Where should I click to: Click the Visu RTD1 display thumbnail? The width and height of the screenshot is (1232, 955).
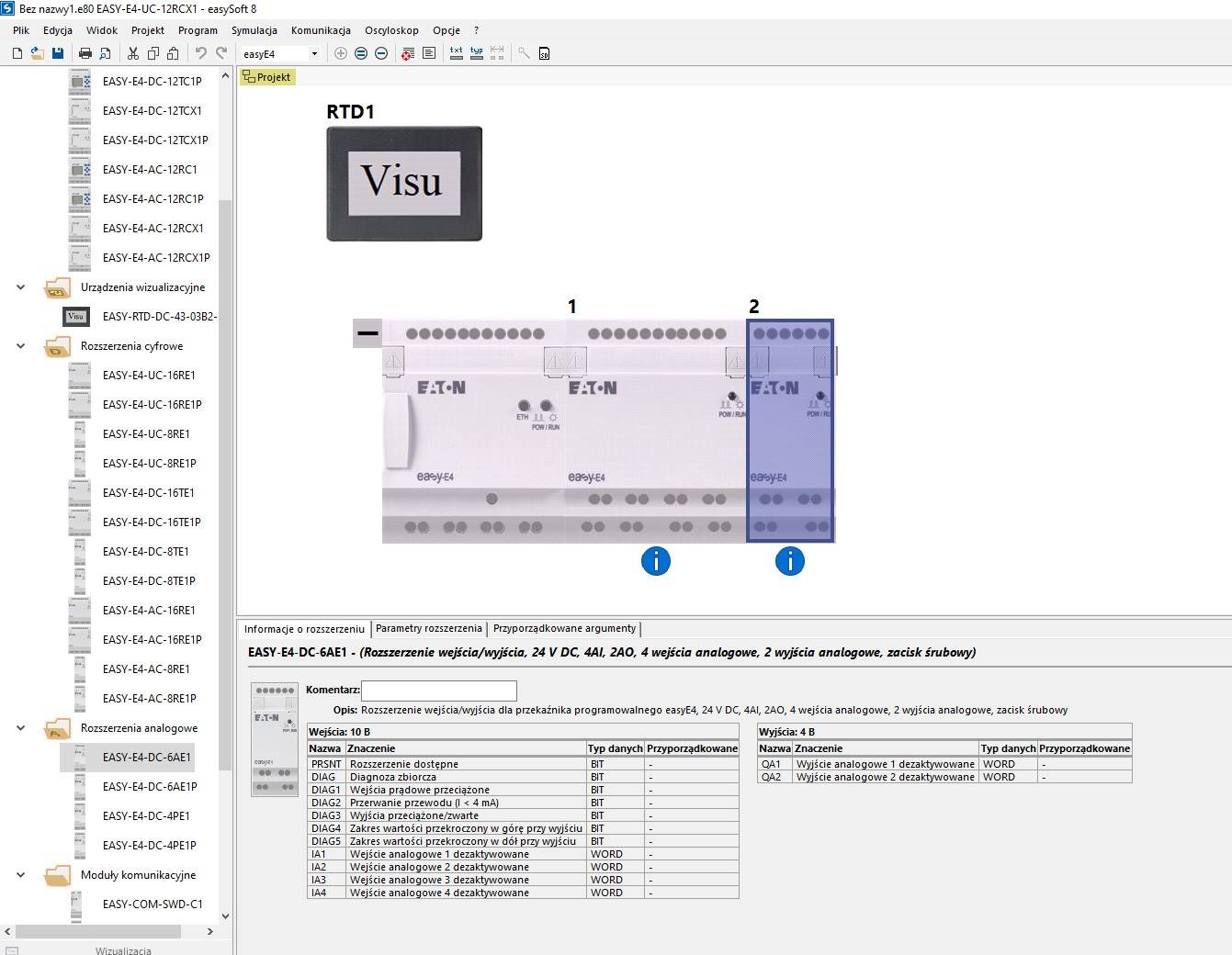[404, 184]
